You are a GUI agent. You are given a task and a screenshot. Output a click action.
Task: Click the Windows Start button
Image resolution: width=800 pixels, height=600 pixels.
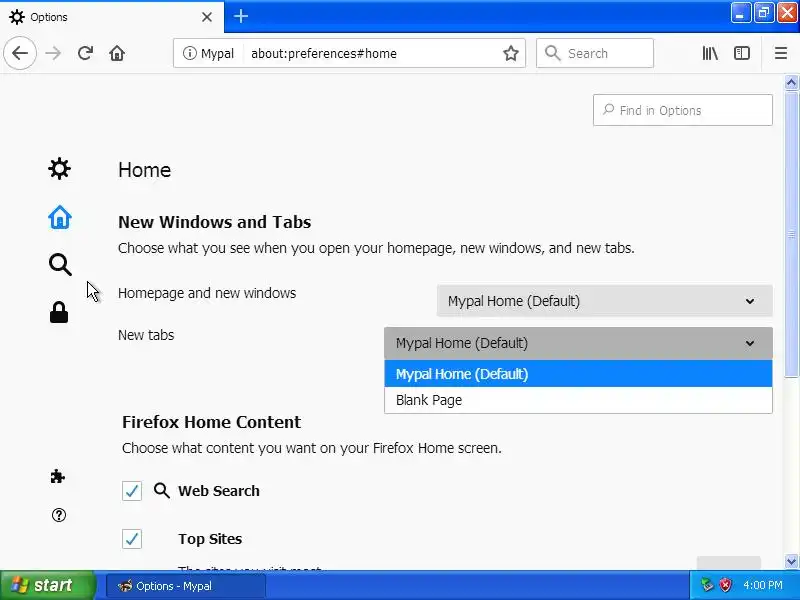pyautogui.click(x=47, y=586)
